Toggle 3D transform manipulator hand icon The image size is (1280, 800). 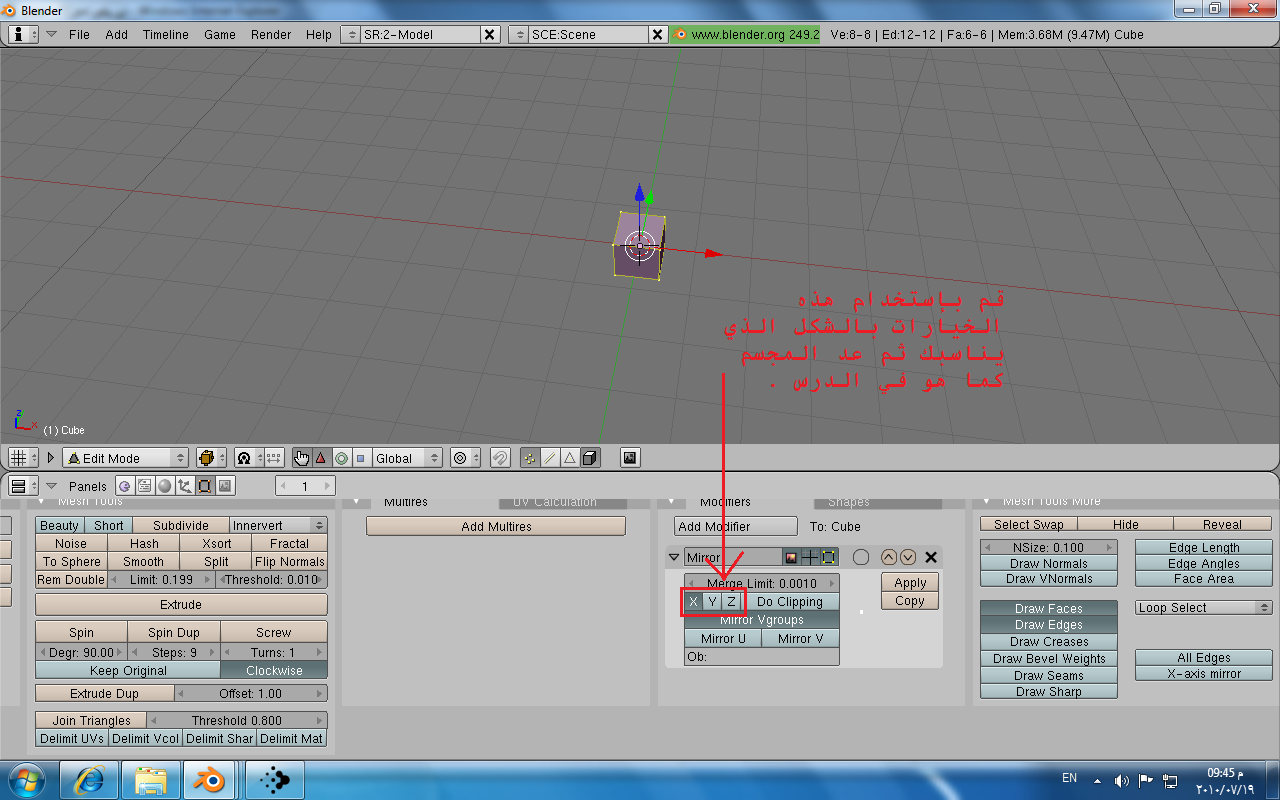click(302, 458)
